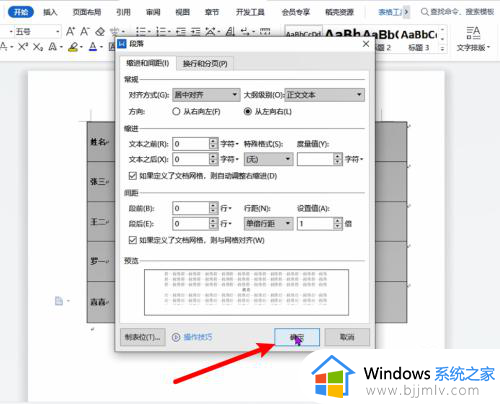Apply highlight color marker
This screenshot has width=500, height=404.
(73, 47)
